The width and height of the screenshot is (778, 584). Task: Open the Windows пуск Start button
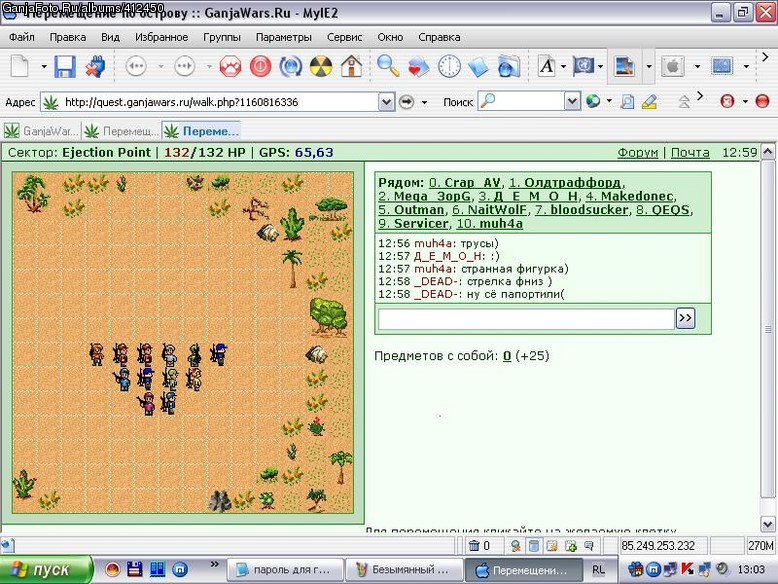click(x=46, y=570)
